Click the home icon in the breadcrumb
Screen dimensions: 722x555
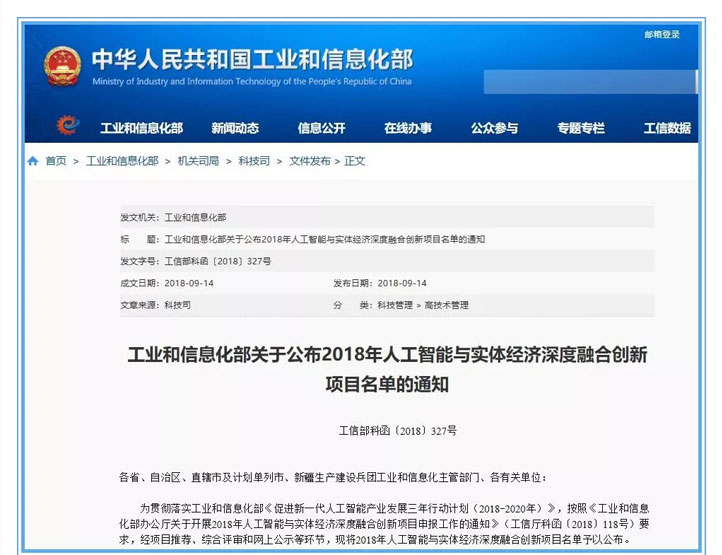point(33,161)
